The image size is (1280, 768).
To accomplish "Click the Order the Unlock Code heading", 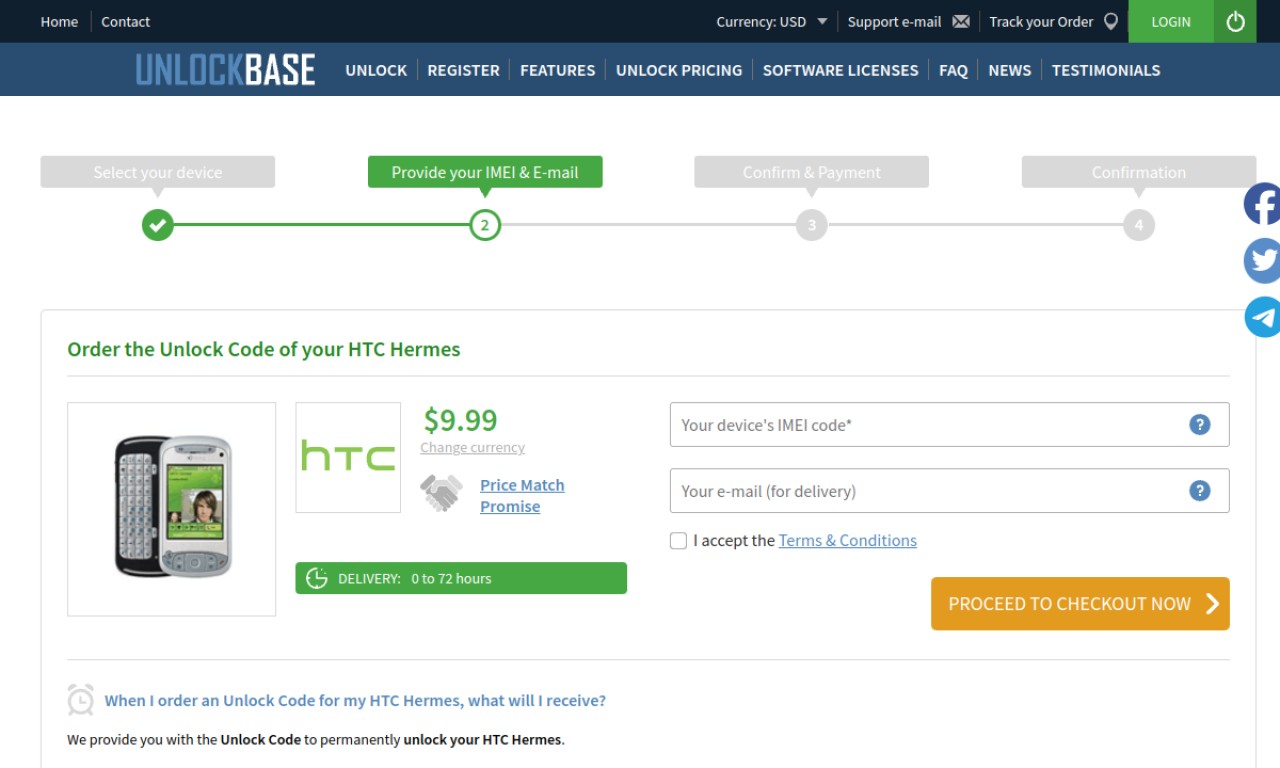I will tap(264, 349).
